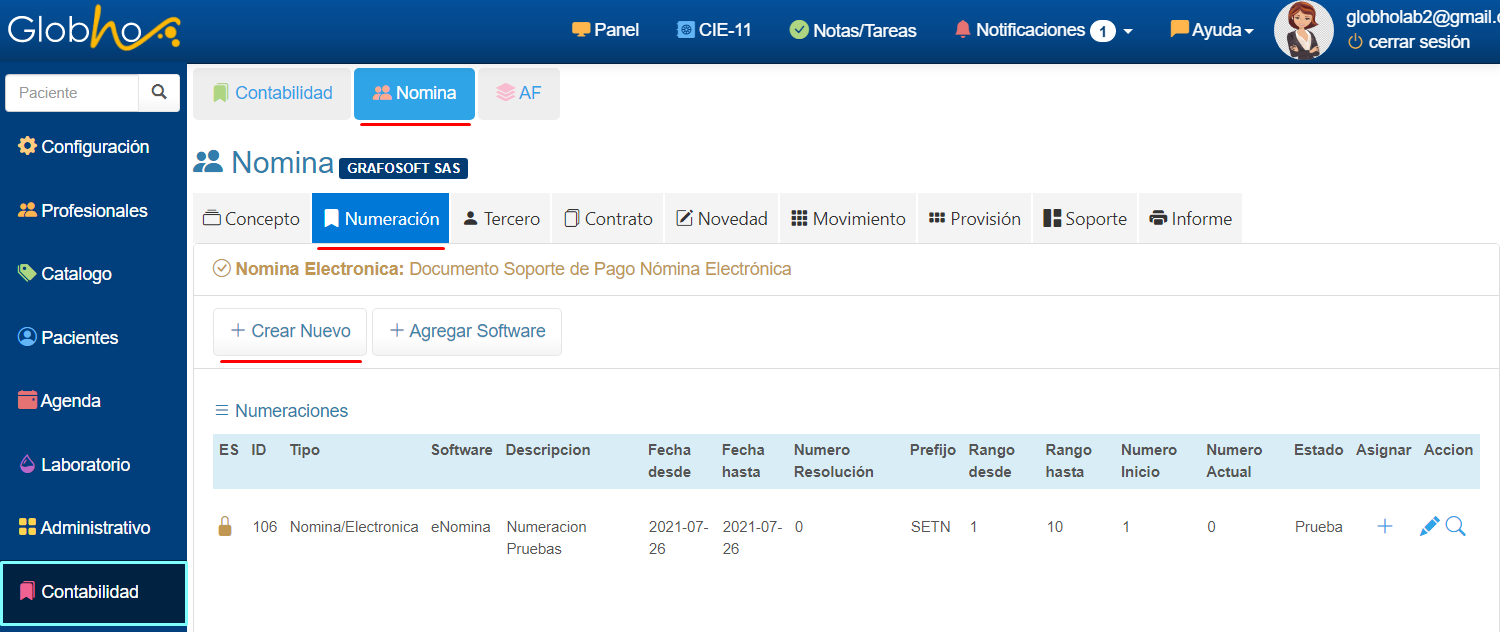
Task: Expand the Ayuda dropdown menu
Action: (x=1212, y=30)
